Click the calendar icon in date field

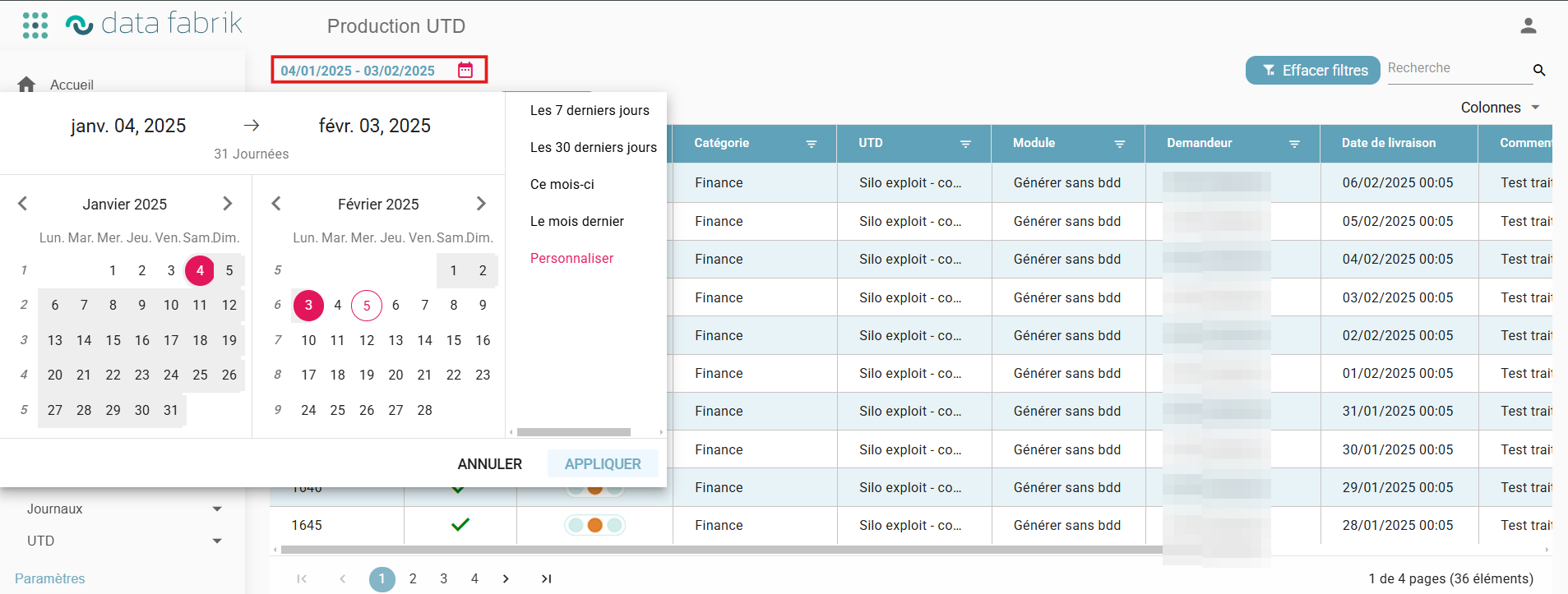click(x=465, y=70)
